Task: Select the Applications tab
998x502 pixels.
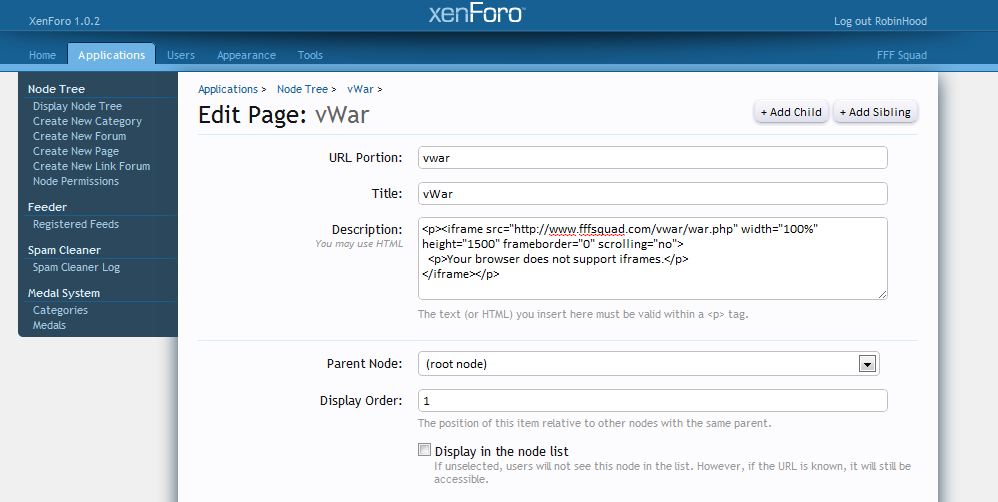Action: tap(111, 55)
